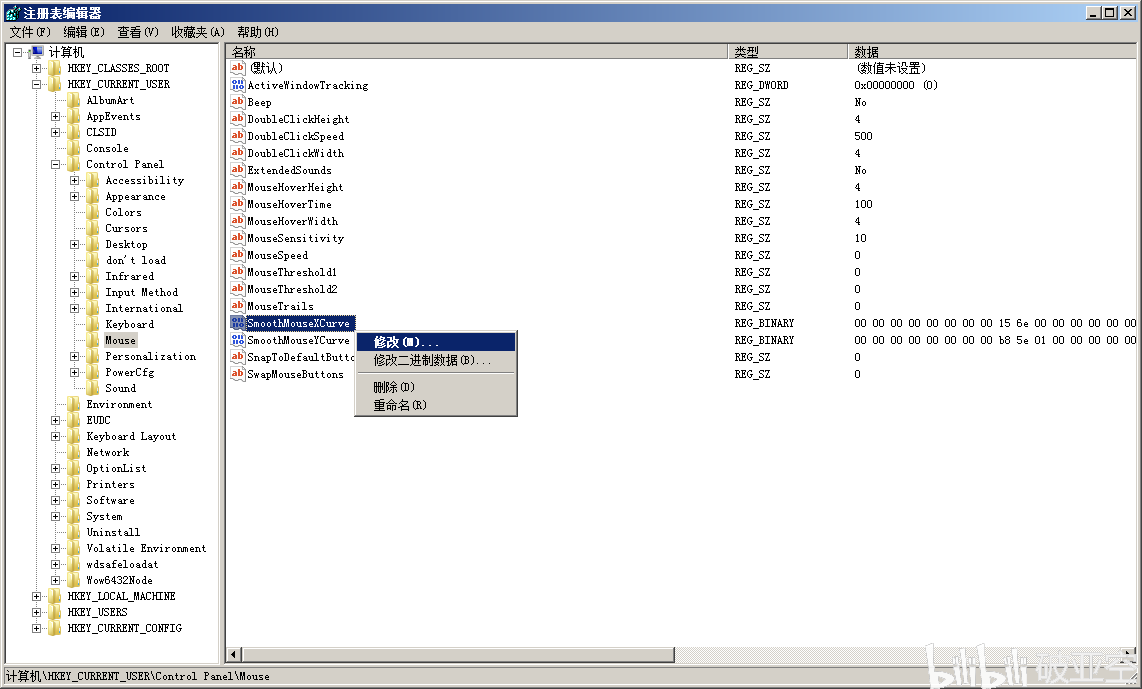This screenshot has height=689, width=1142.
Task: Open the 编辑(E) menu
Action: pyautogui.click(x=84, y=32)
